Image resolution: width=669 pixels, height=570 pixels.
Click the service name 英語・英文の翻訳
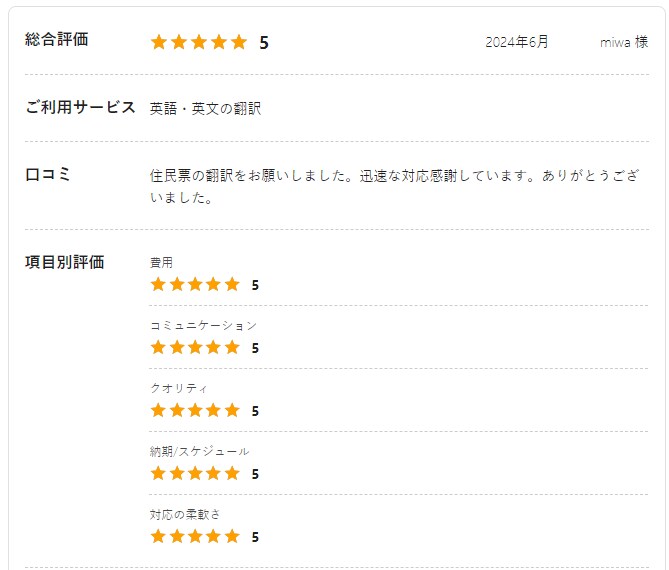[x=205, y=109]
